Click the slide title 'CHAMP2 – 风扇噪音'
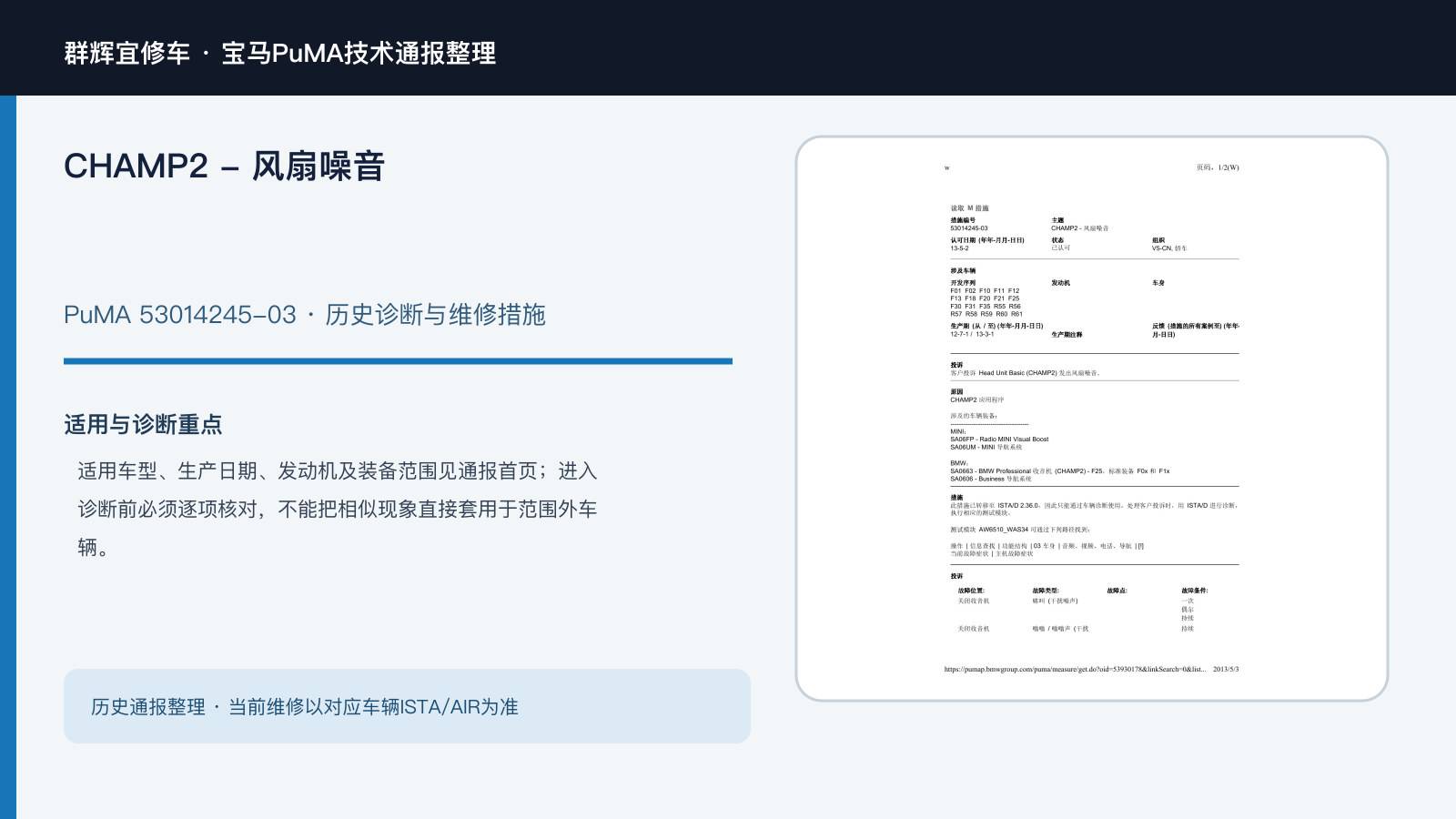 [225, 166]
